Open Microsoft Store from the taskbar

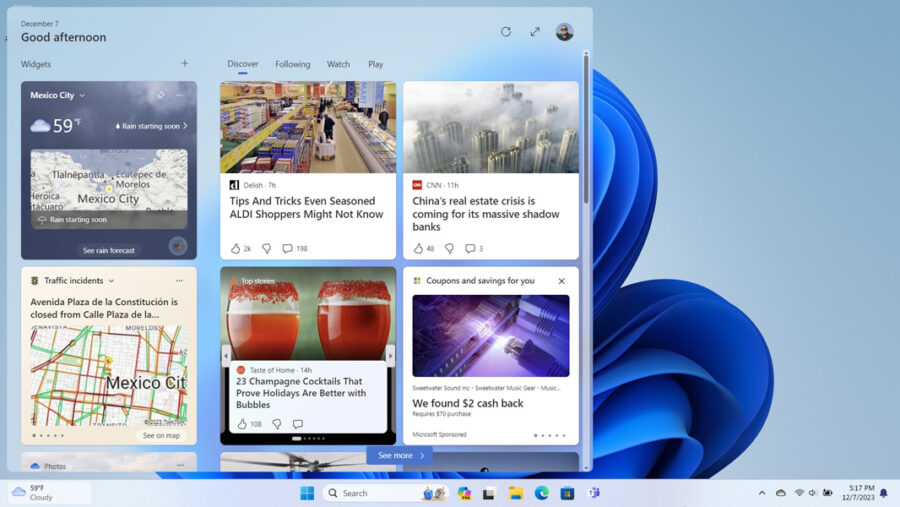pyautogui.click(x=567, y=493)
